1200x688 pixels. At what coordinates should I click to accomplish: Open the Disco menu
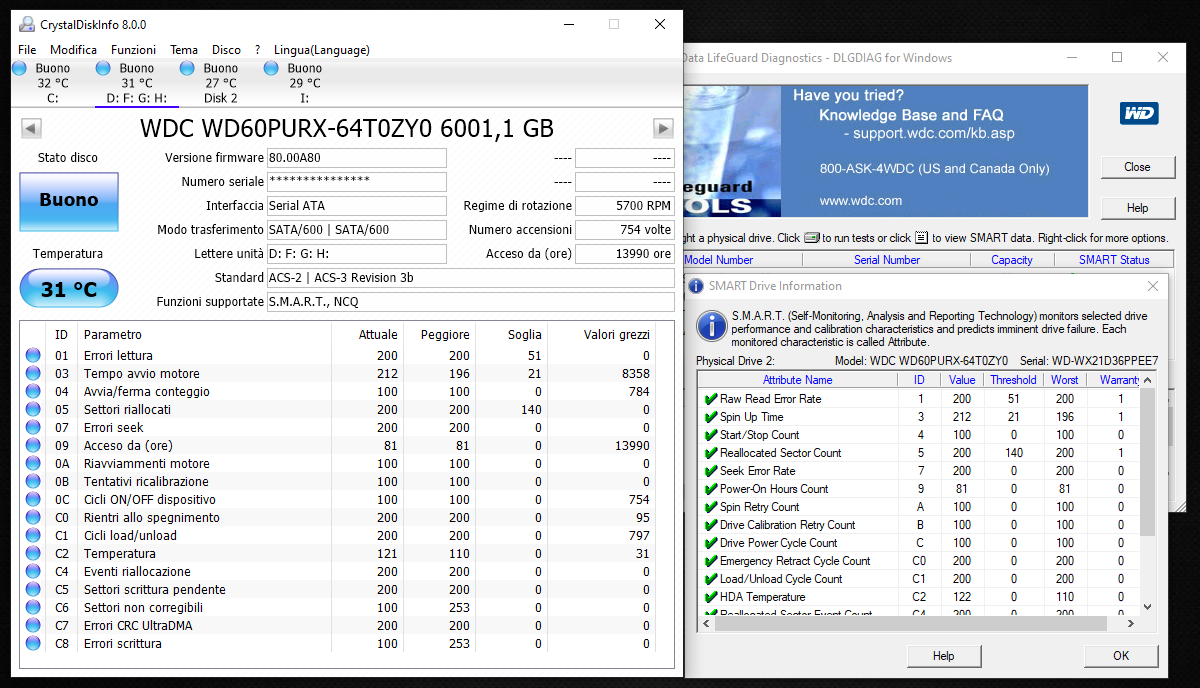click(226, 49)
